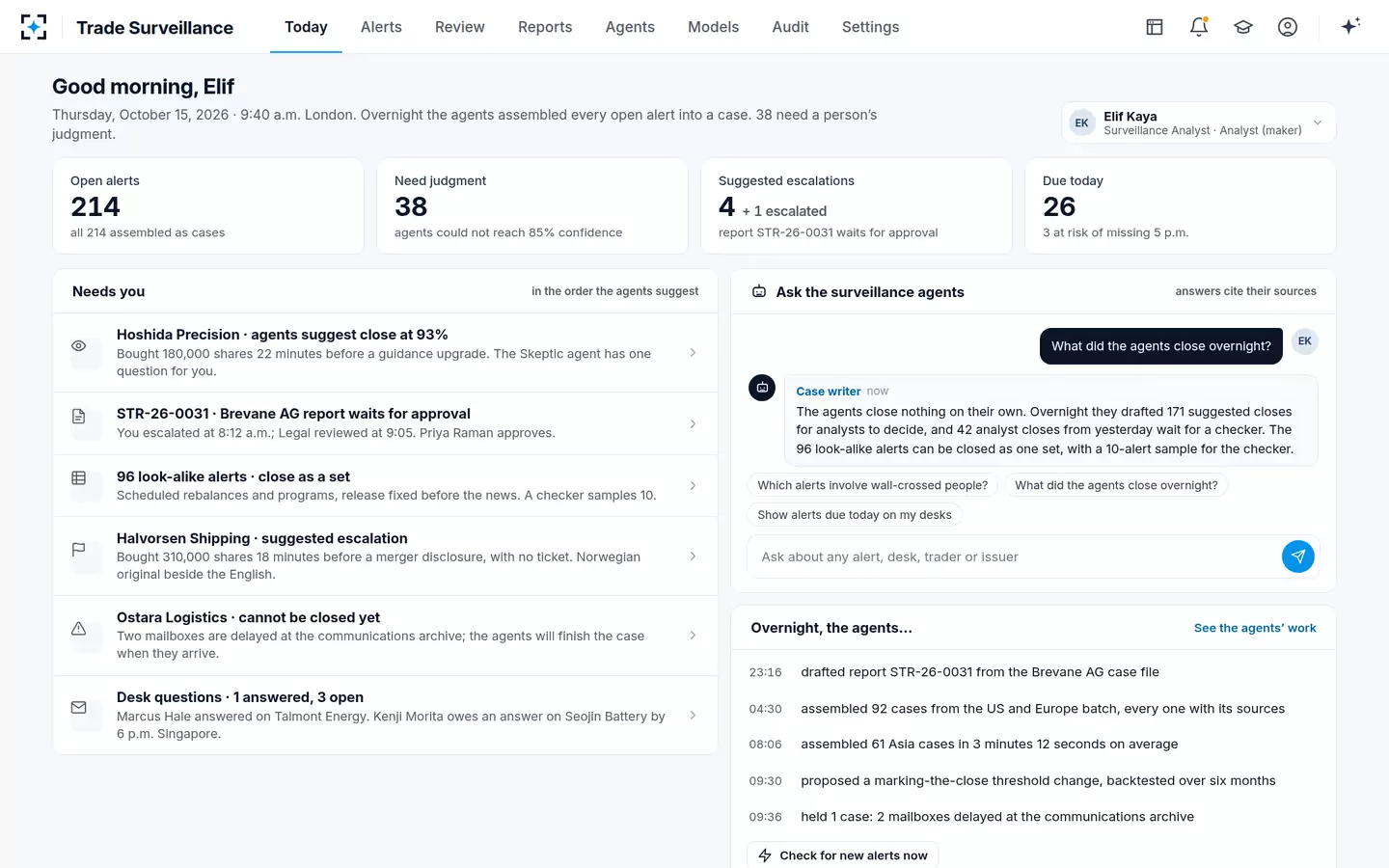Click the EK avatar beside the chat message

click(1305, 341)
